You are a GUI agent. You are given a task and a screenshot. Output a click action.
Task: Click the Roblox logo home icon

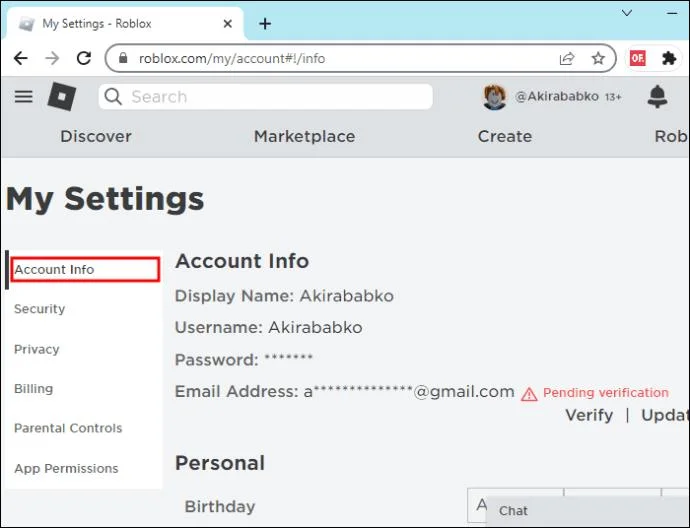(62, 96)
